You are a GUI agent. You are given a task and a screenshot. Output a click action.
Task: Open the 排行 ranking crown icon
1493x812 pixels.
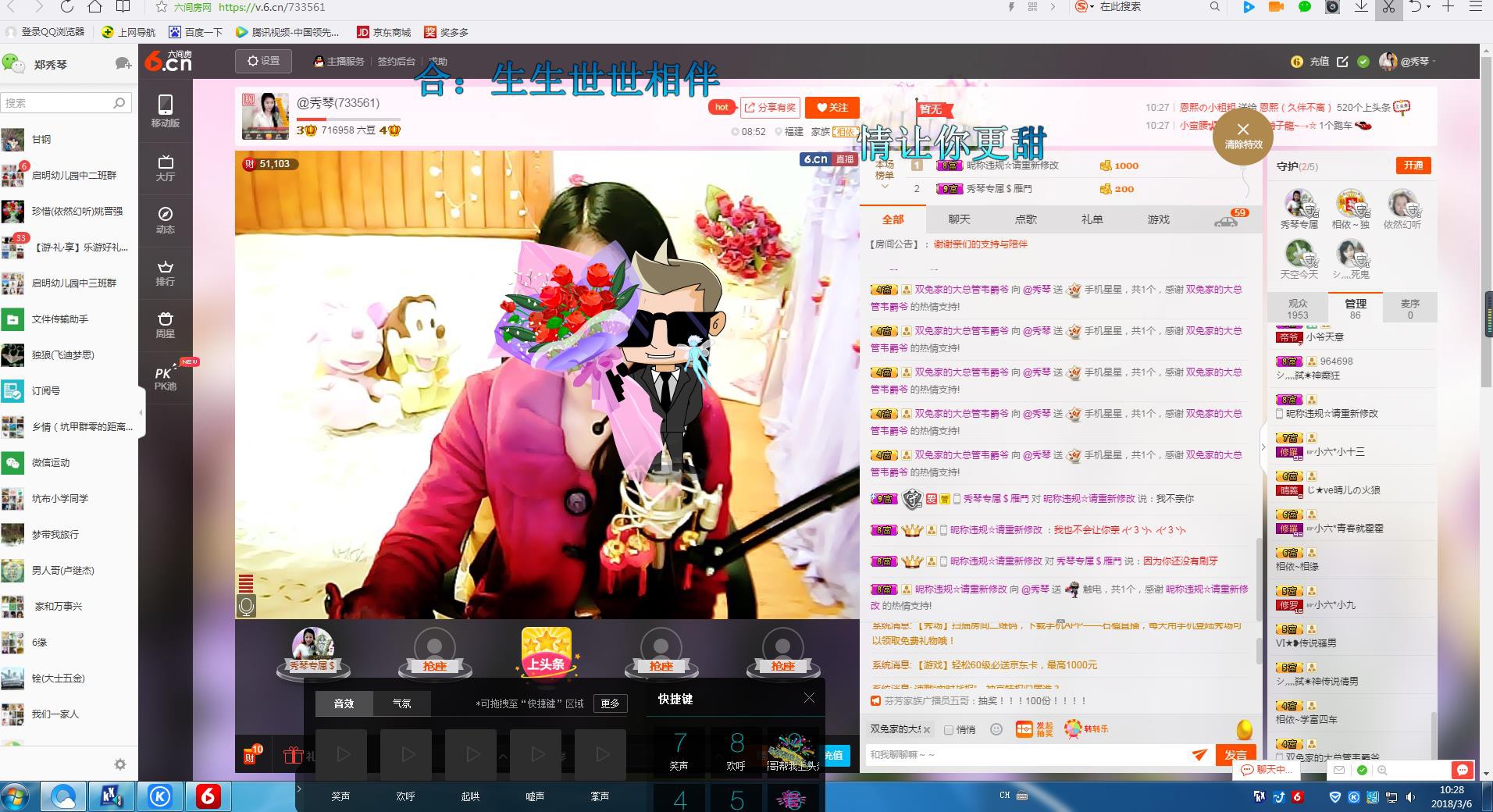click(x=165, y=272)
